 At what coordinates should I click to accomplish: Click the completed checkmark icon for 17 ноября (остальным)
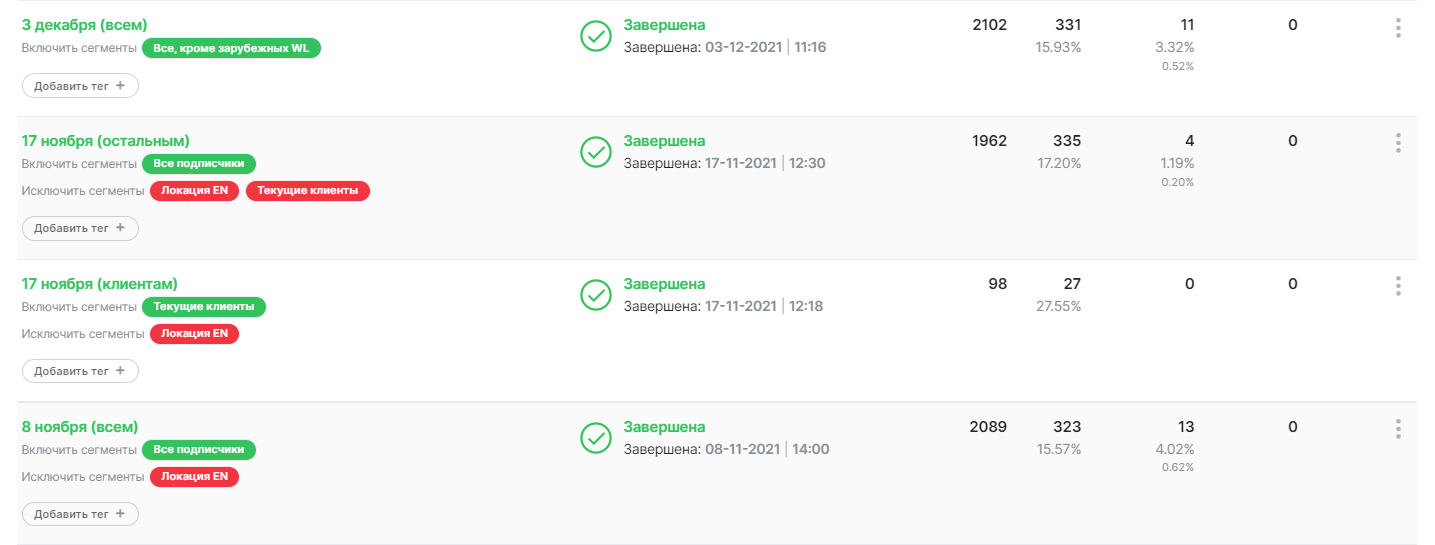tap(596, 152)
